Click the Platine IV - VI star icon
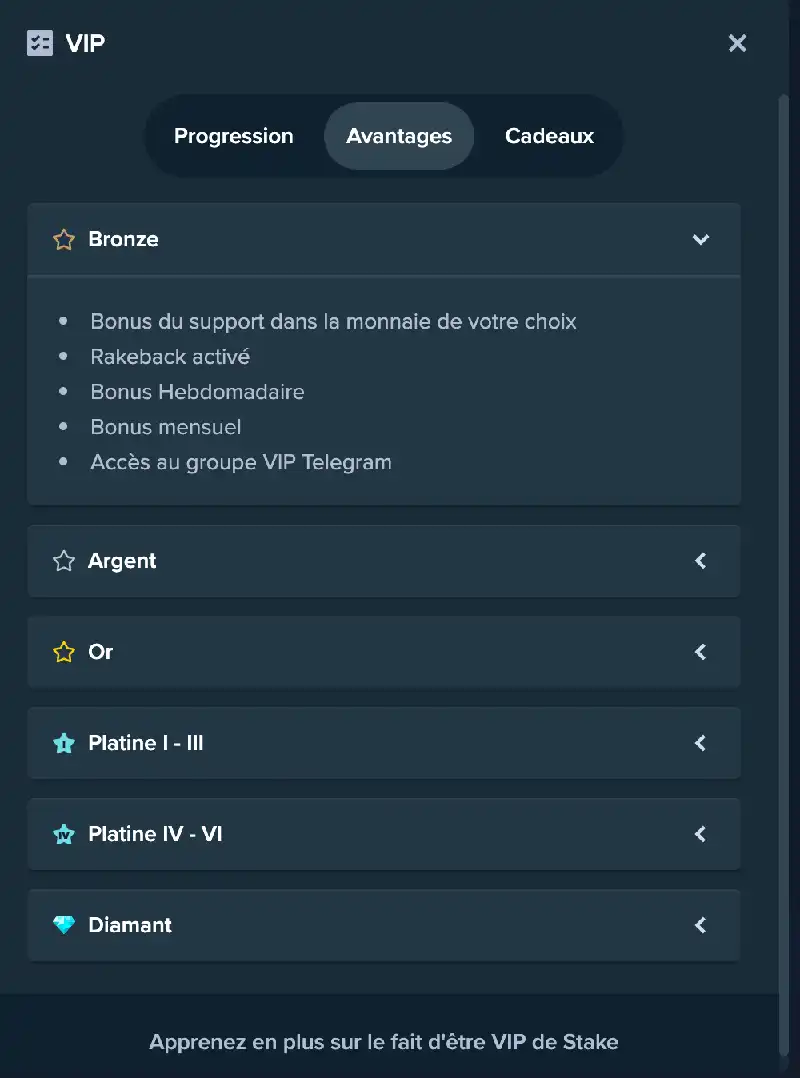The width and height of the screenshot is (800, 1078). click(64, 834)
